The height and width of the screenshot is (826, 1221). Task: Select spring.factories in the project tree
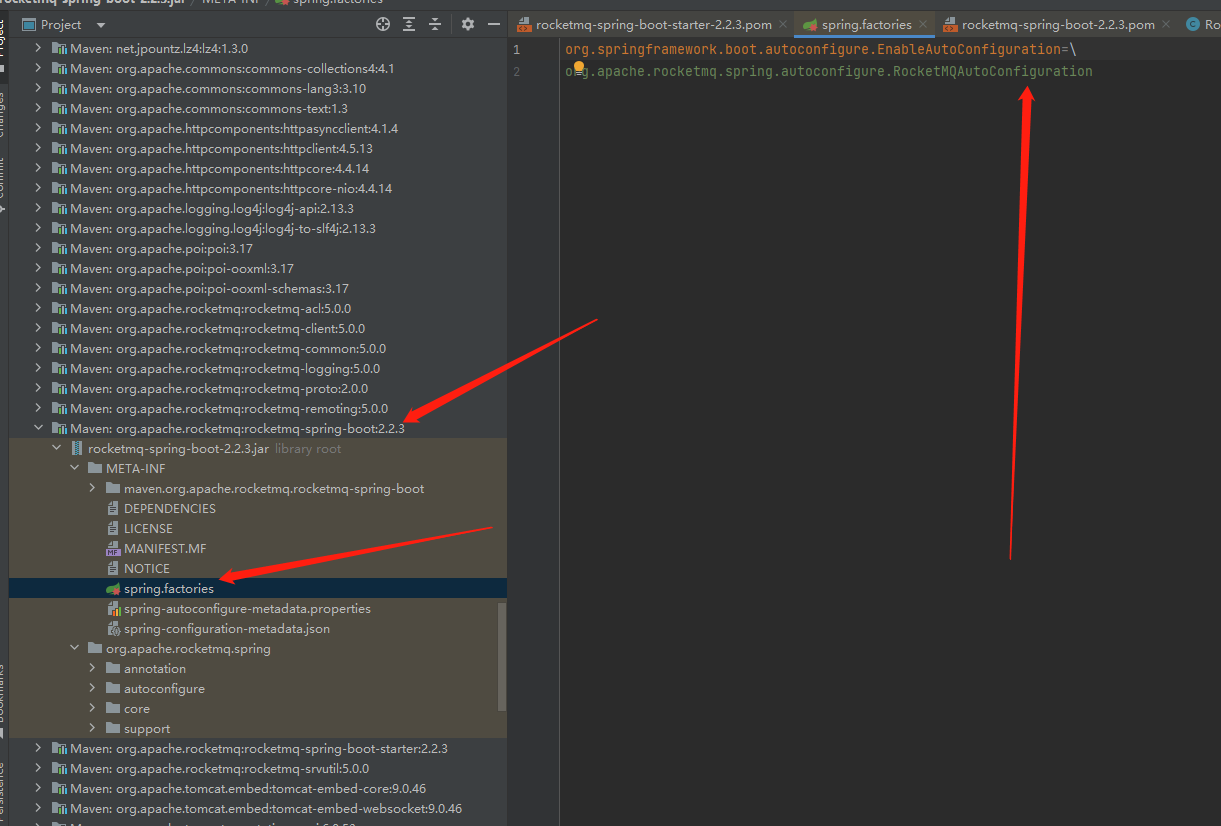(x=258, y=588)
